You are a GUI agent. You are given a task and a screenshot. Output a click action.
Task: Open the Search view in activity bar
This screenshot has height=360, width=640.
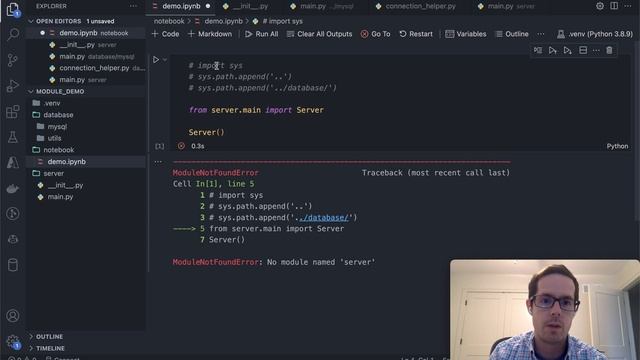coord(13,34)
